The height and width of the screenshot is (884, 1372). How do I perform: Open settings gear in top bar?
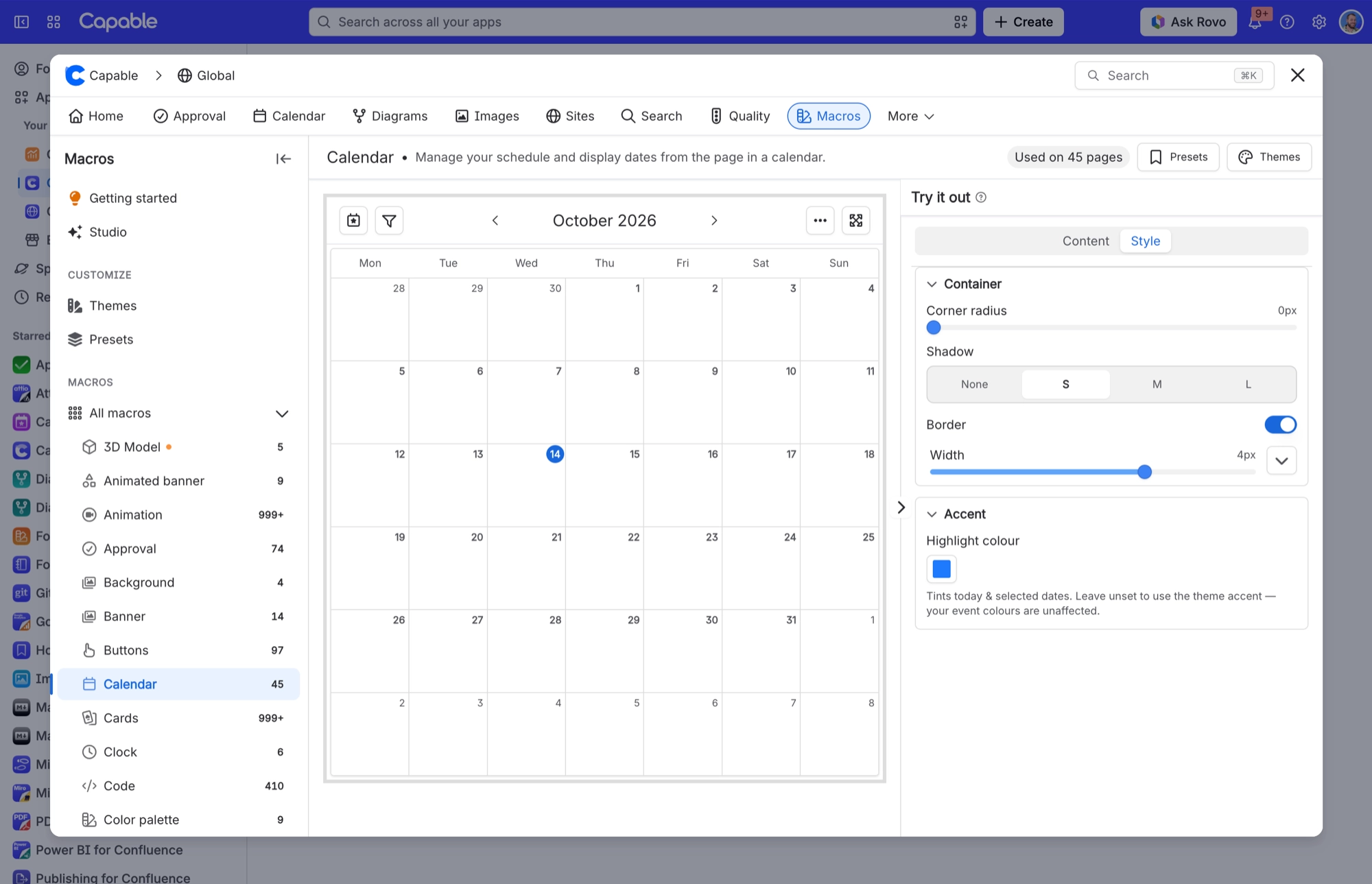1318,22
